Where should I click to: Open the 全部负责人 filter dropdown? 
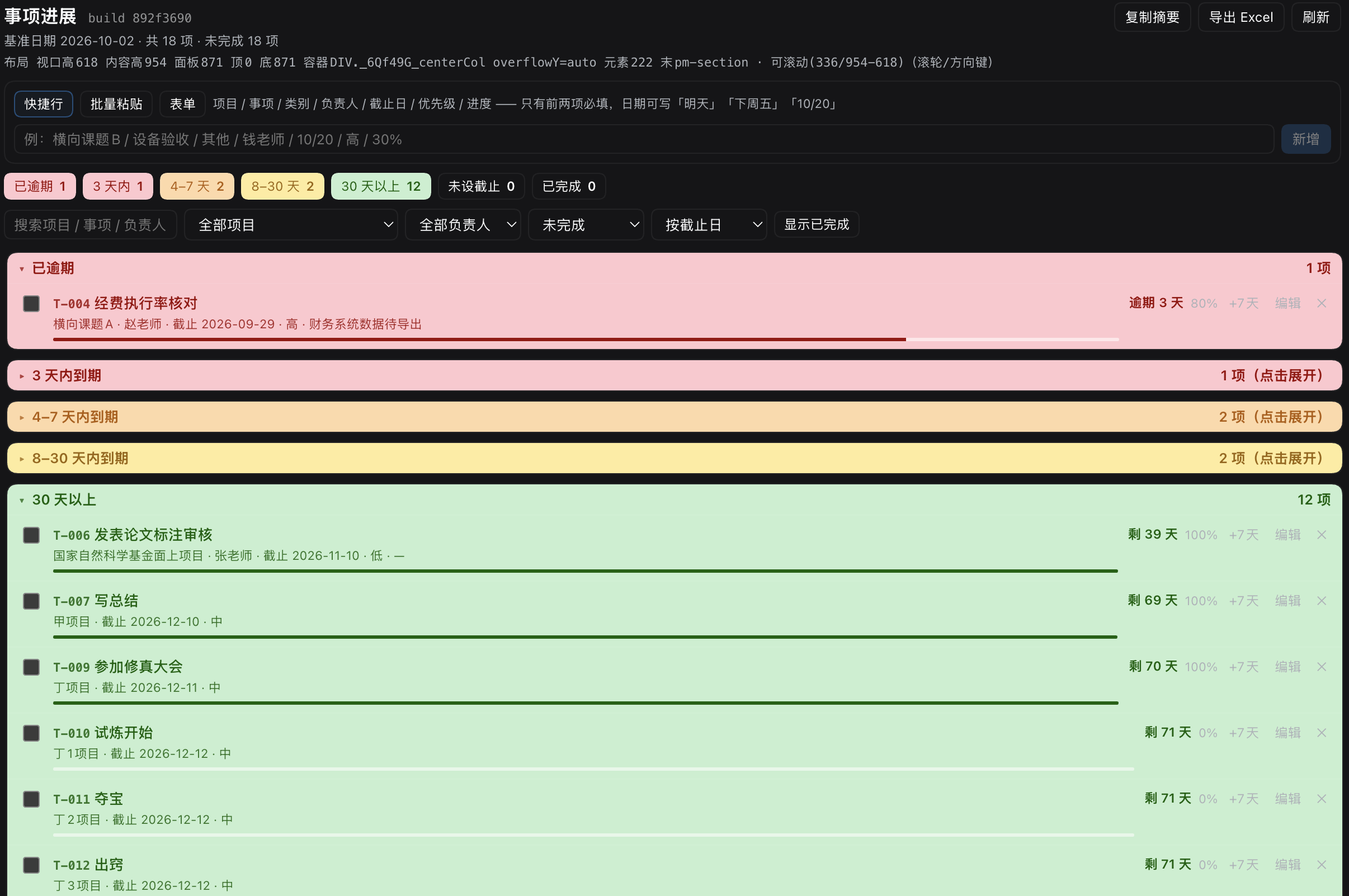coord(463,225)
